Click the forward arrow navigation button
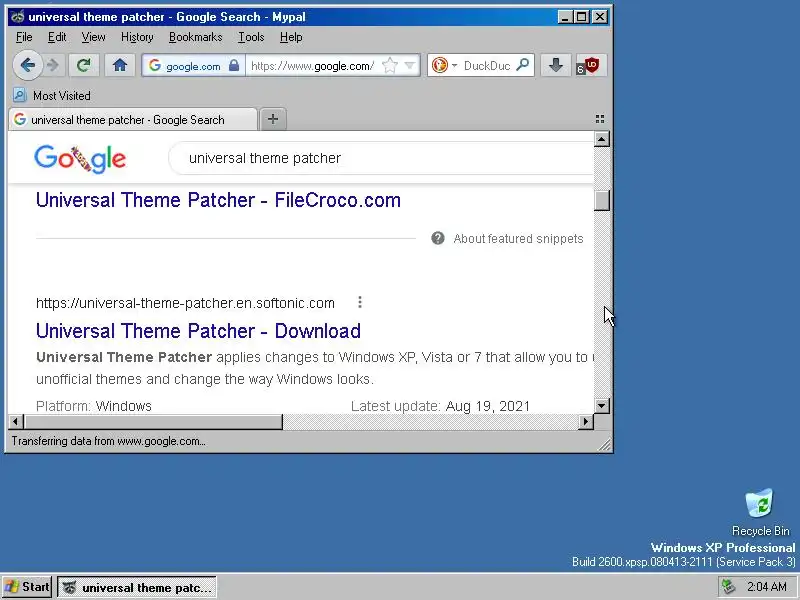 (53, 65)
